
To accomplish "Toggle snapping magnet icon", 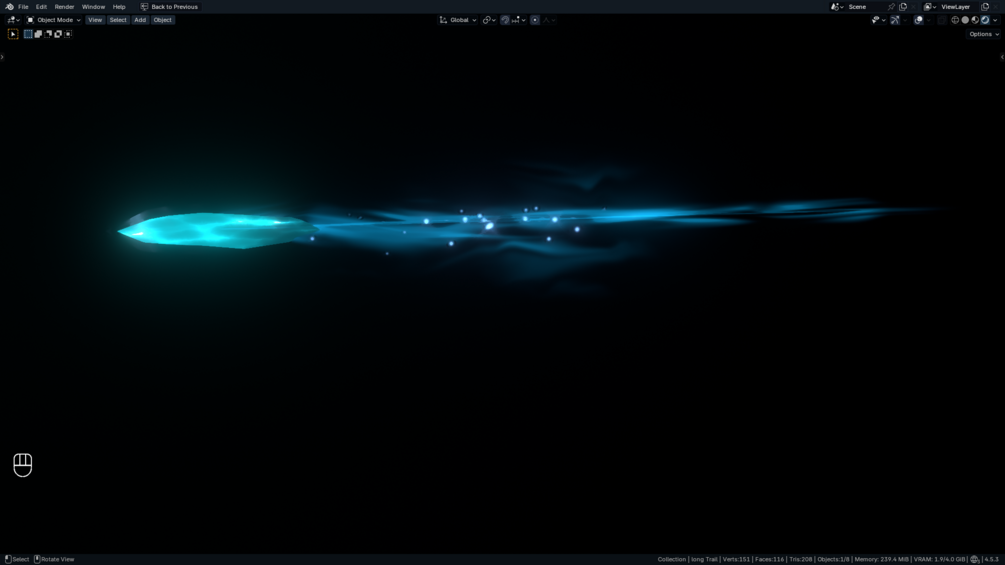I will [505, 20].
